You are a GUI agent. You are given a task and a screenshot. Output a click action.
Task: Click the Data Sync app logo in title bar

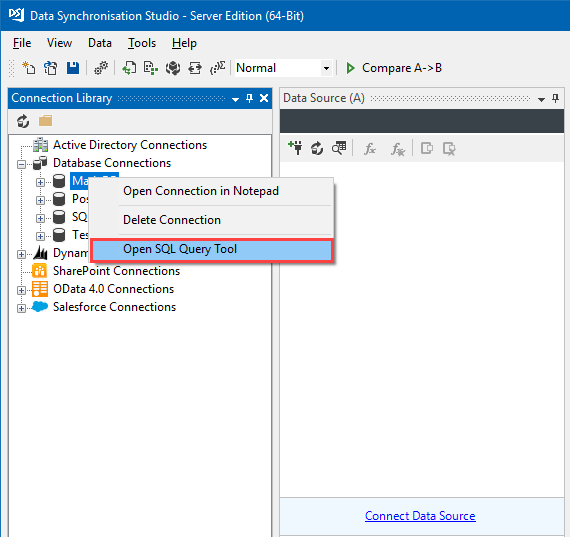[x=16, y=15]
